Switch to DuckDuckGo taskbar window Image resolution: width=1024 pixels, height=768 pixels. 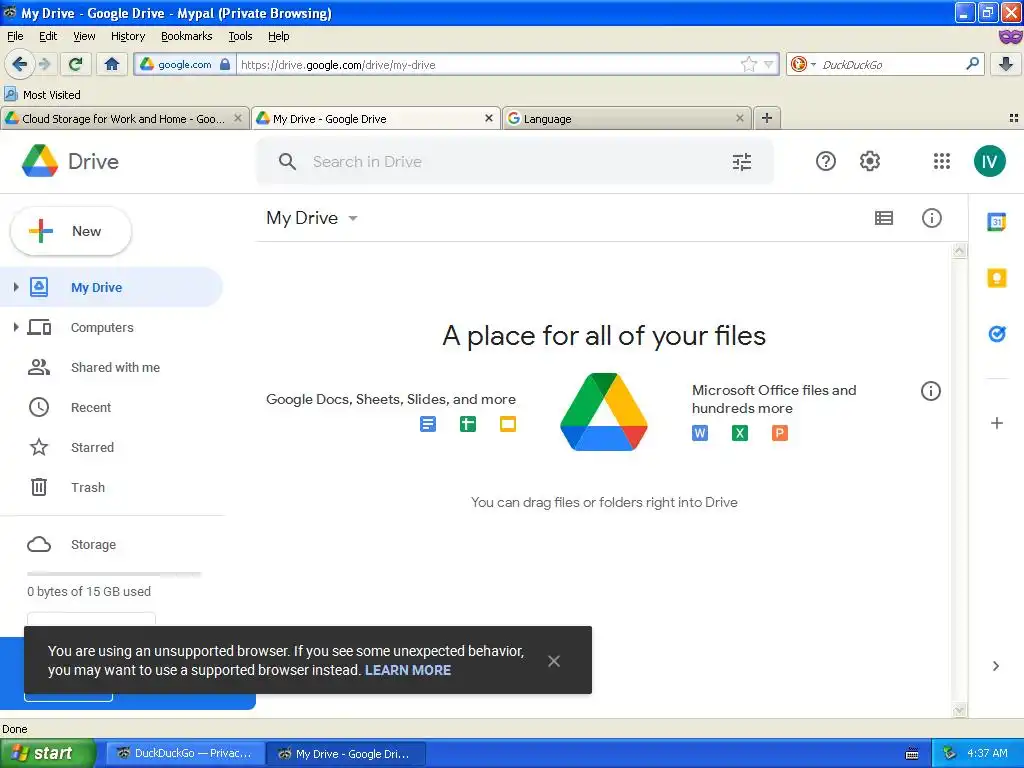click(185, 753)
